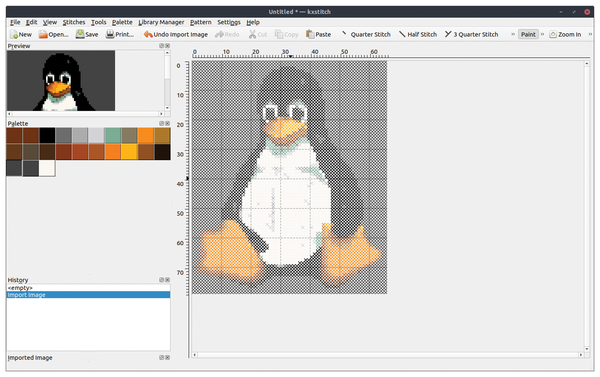Click the Zoom In toolbar button

coord(565,34)
